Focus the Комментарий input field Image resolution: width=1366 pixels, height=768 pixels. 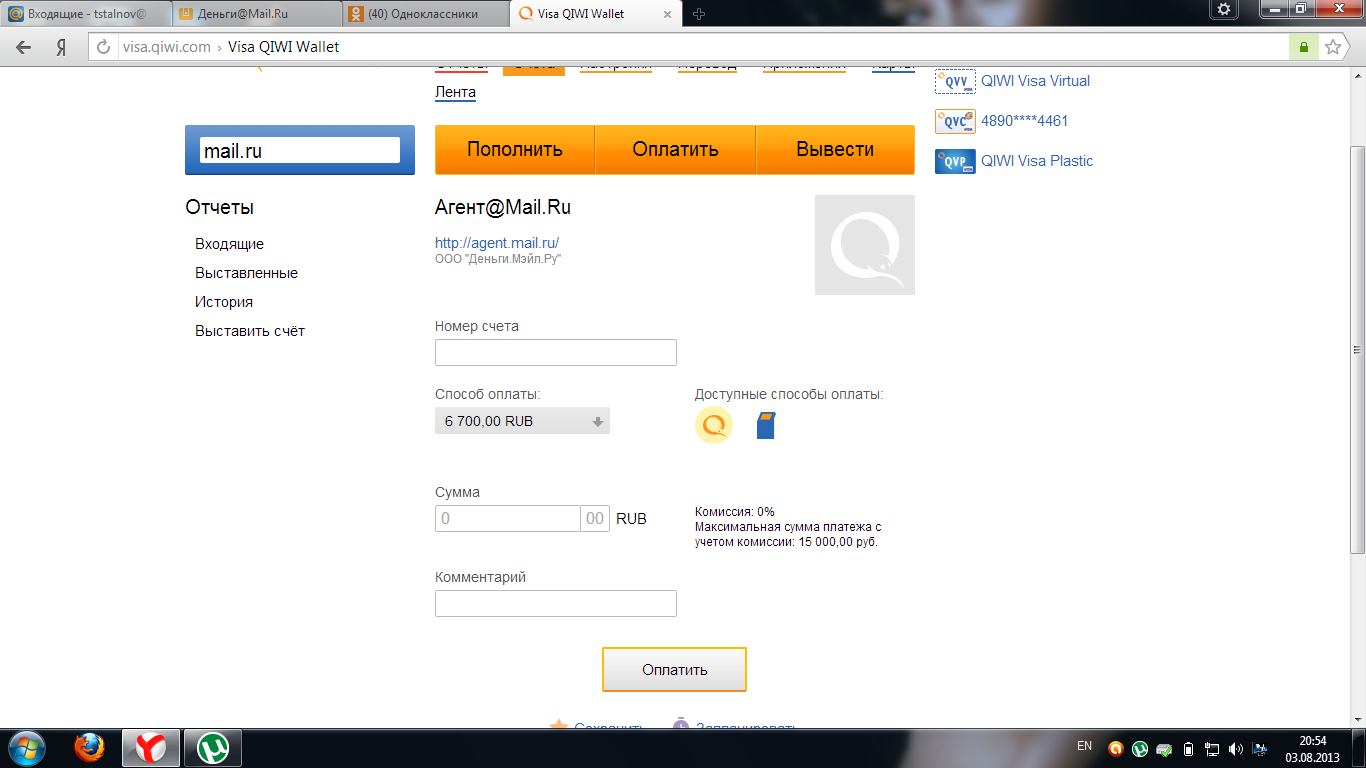pos(556,603)
